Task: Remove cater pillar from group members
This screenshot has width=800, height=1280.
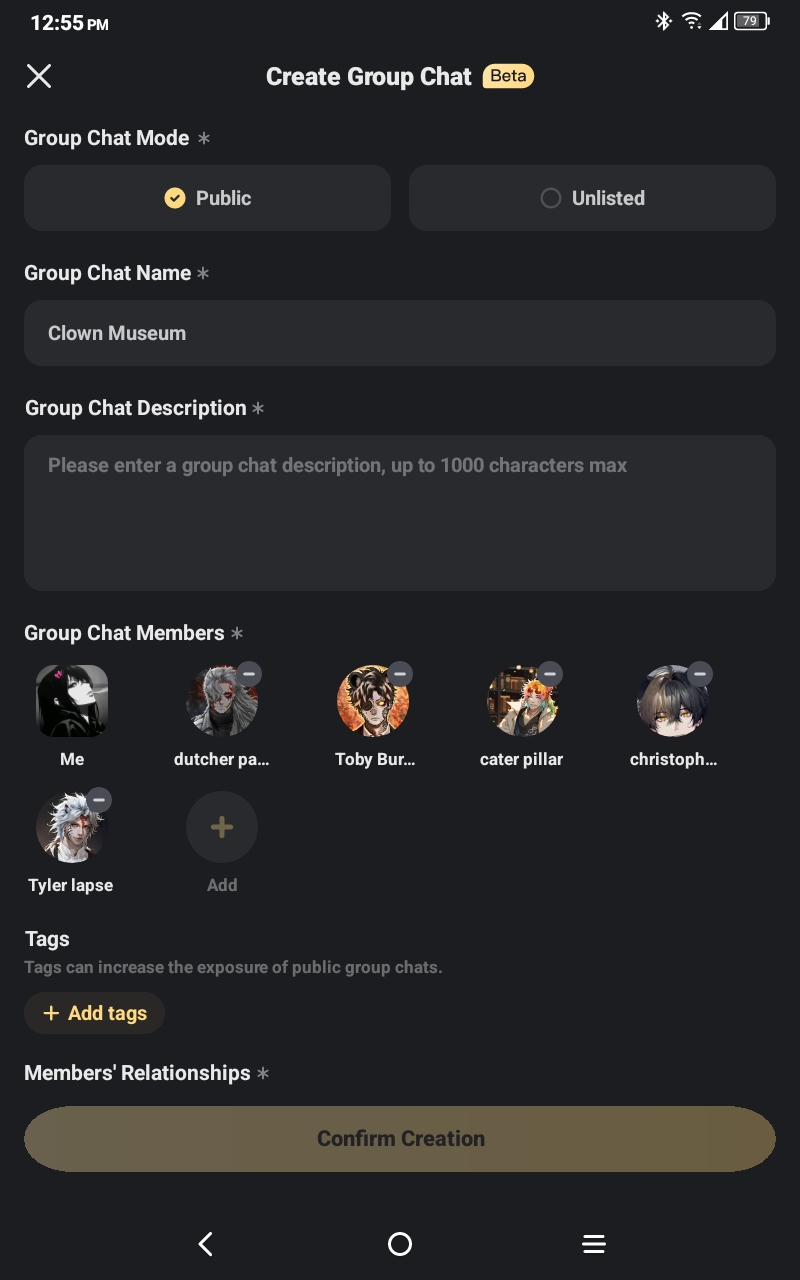Action: [549, 674]
